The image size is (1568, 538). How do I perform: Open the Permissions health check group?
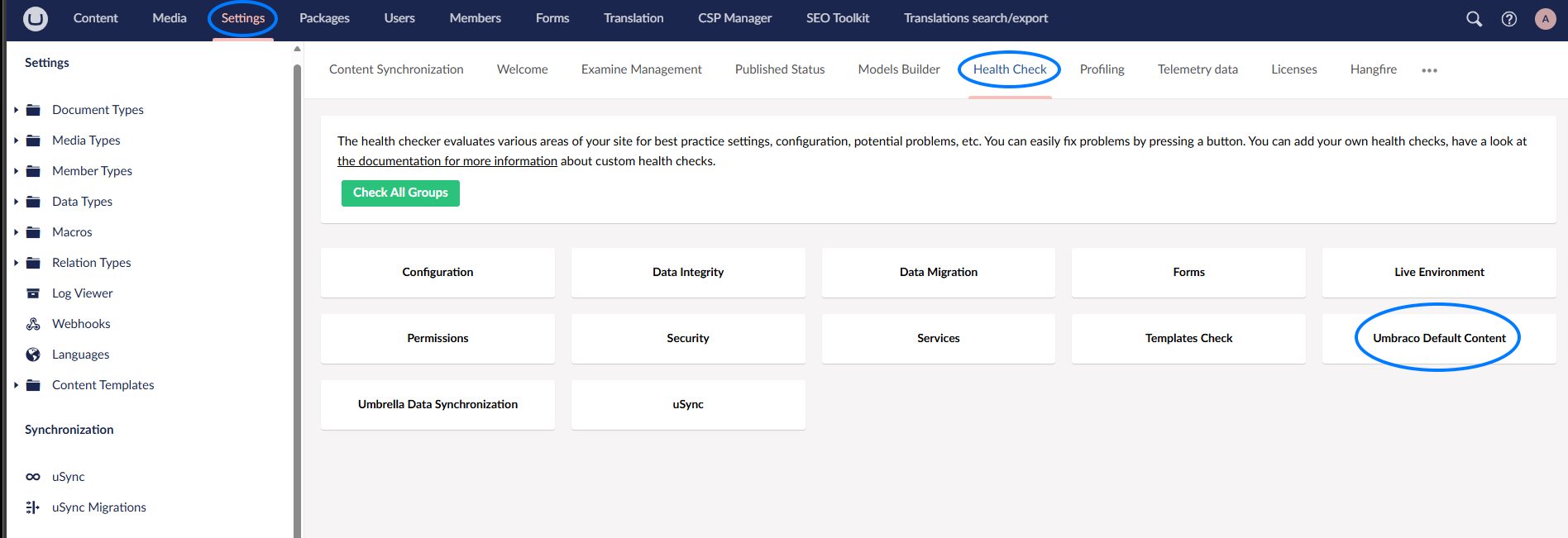click(x=437, y=338)
